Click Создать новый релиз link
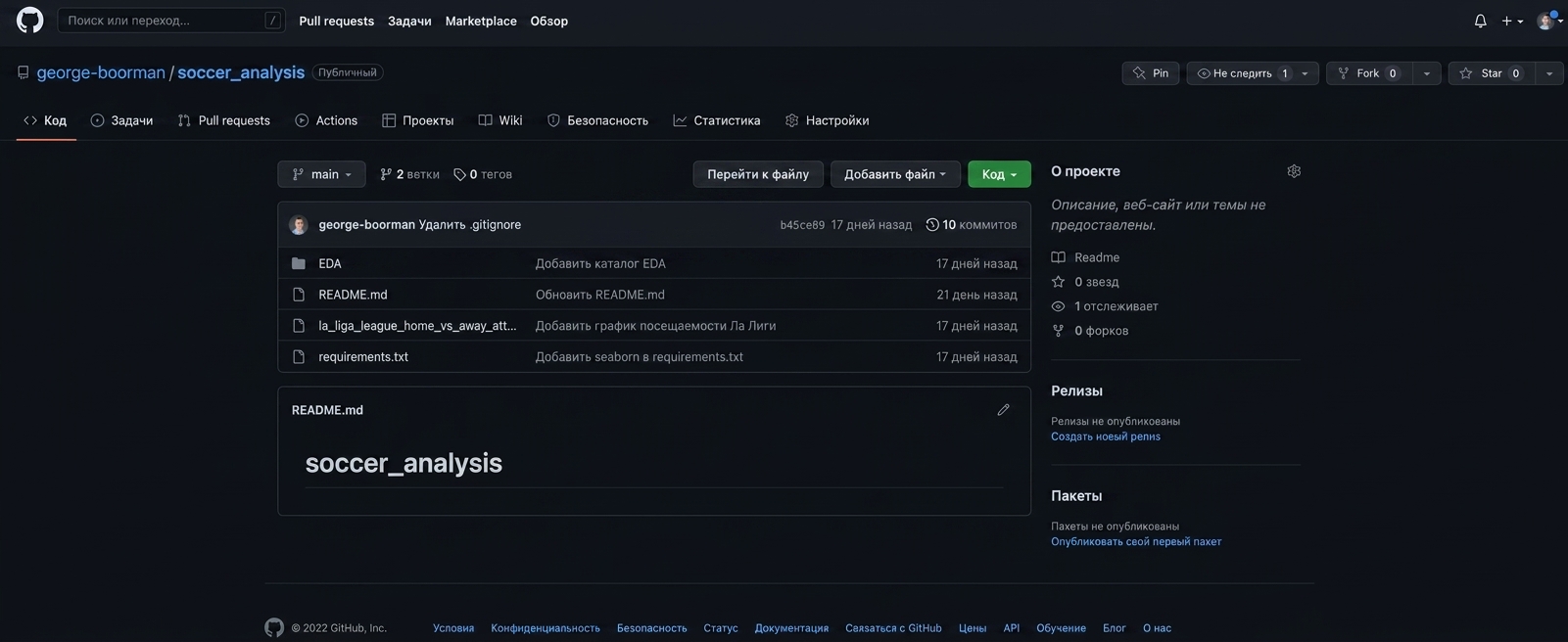Viewport: 1568px width, 642px height. pyautogui.click(x=1106, y=436)
